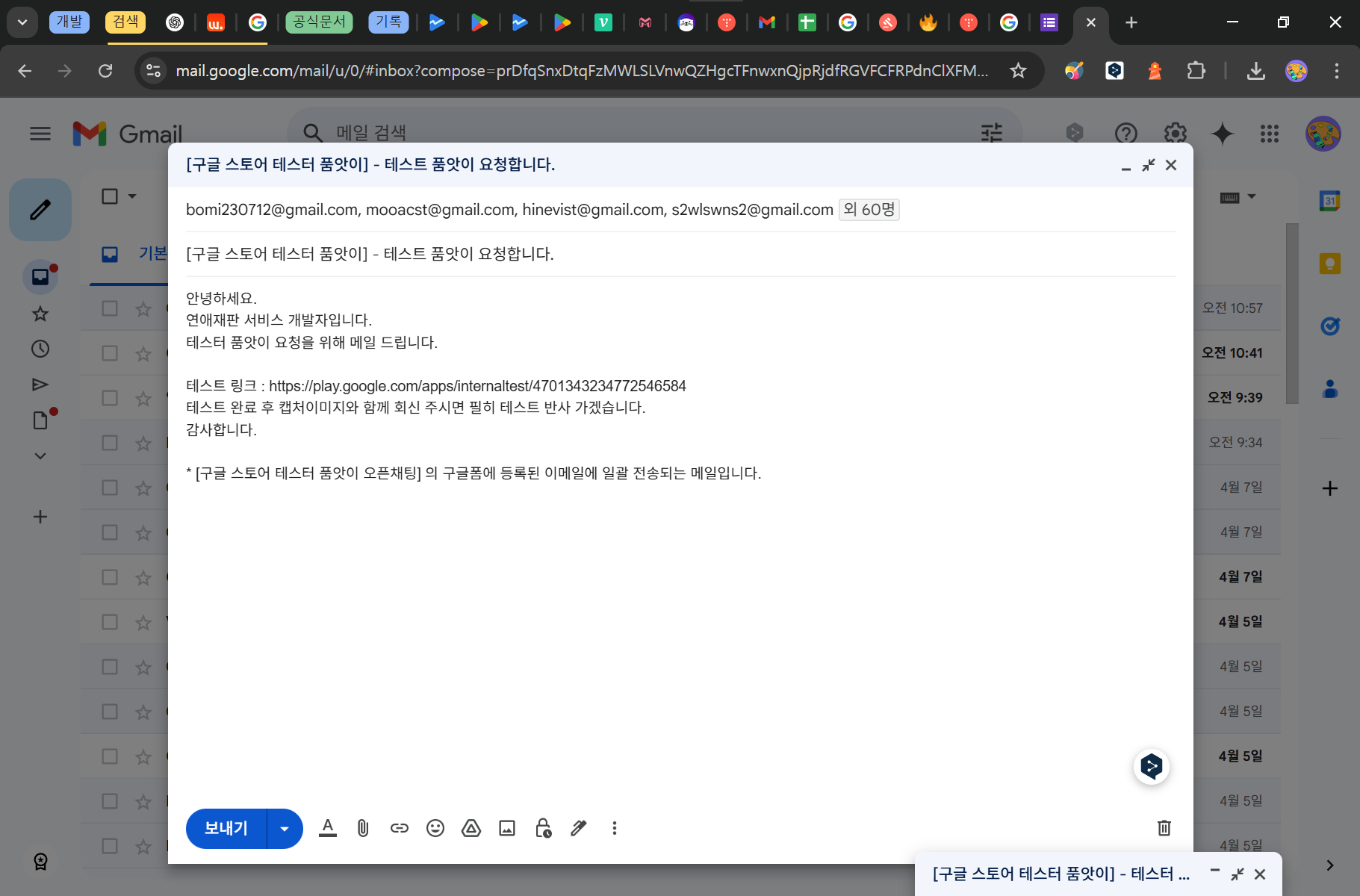
Task: Star the email dated 오전 10:41
Action: tap(143, 353)
